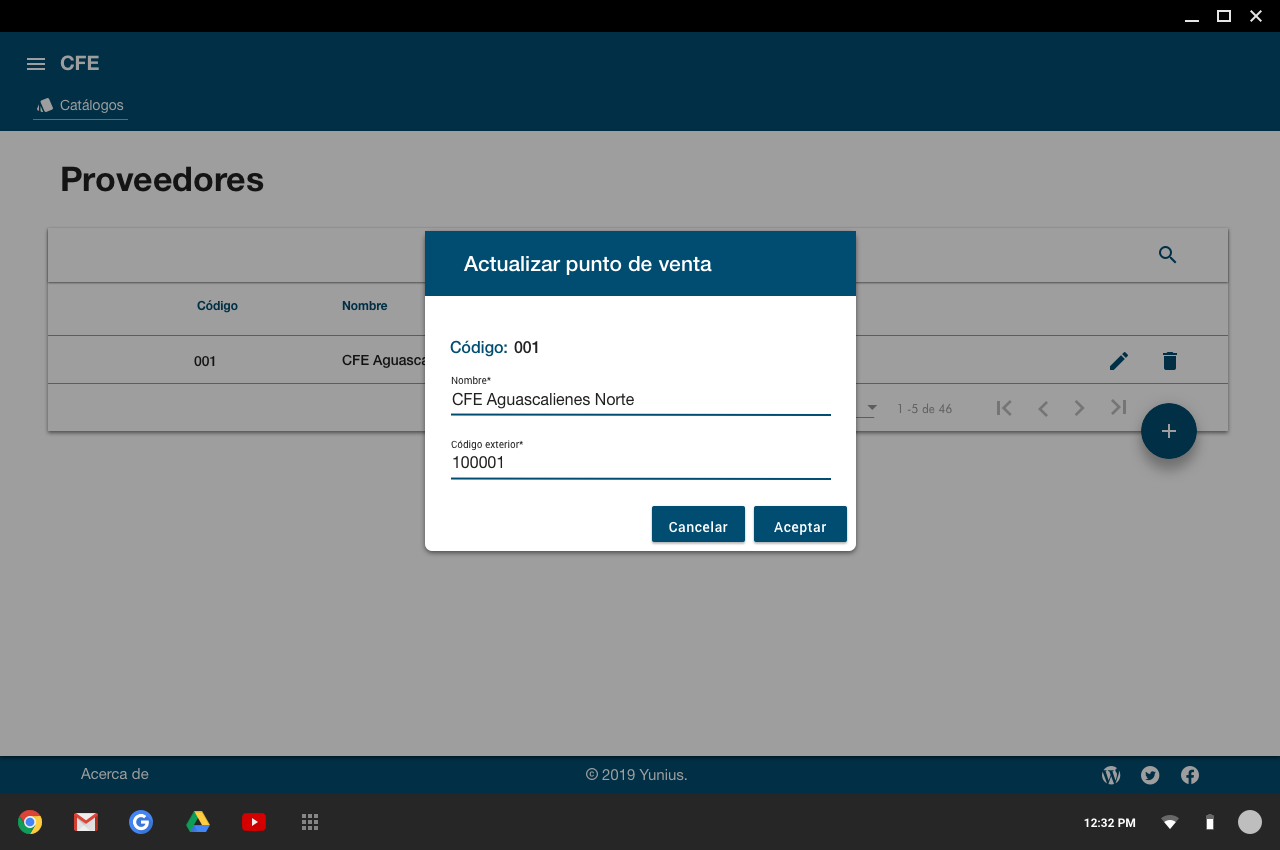Screen dimensions: 1280x850
Task: Advance to the next table page
Action: tap(1080, 408)
